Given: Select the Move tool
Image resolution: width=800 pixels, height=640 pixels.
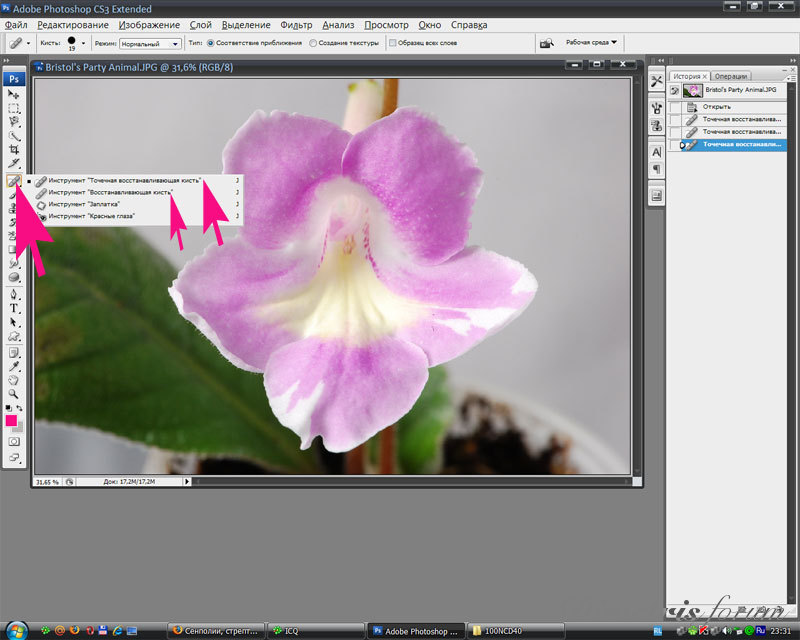Looking at the screenshot, I should tap(14, 94).
